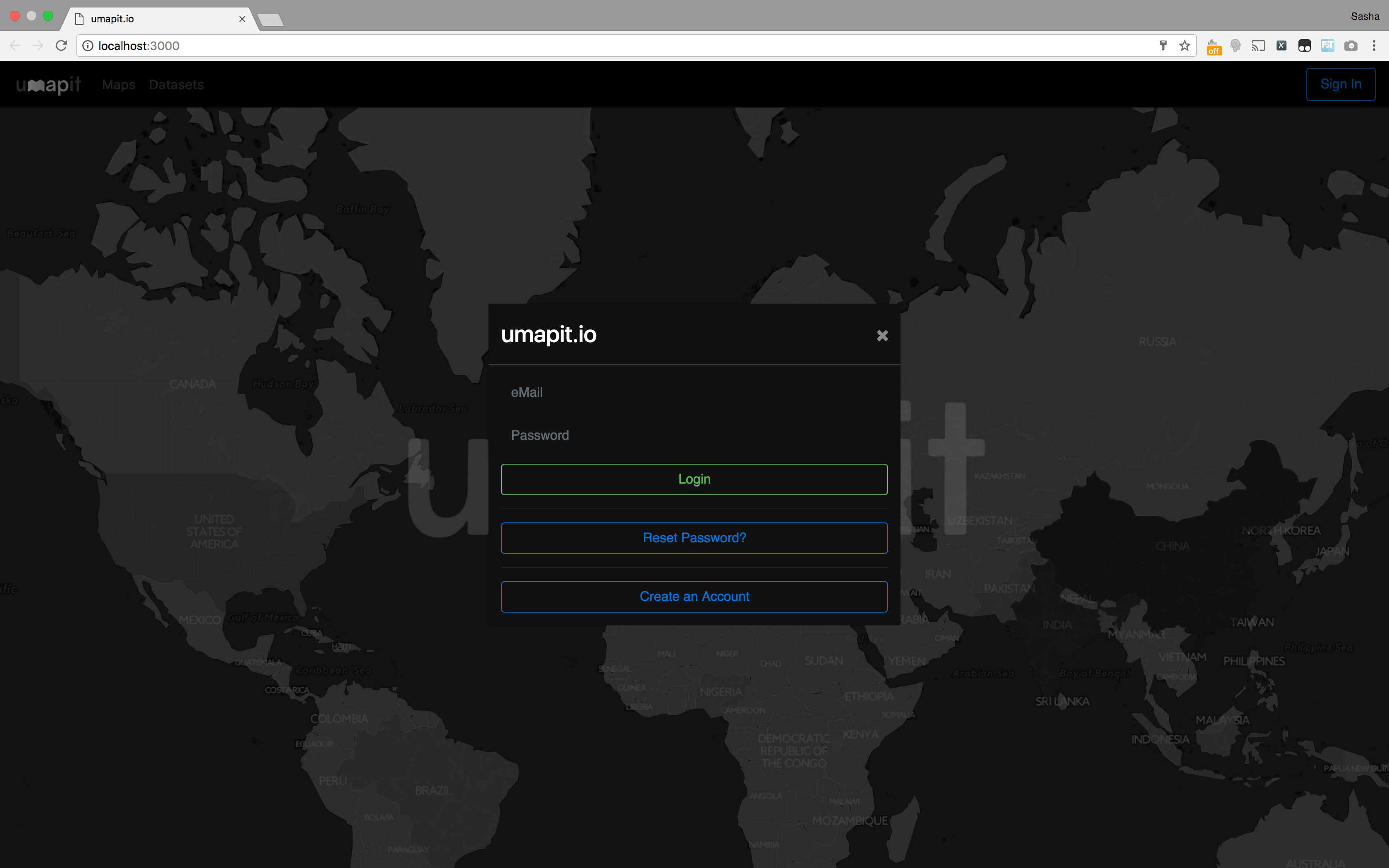Open the saved passwords key icon
1389x868 pixels.
(1163, 45)
